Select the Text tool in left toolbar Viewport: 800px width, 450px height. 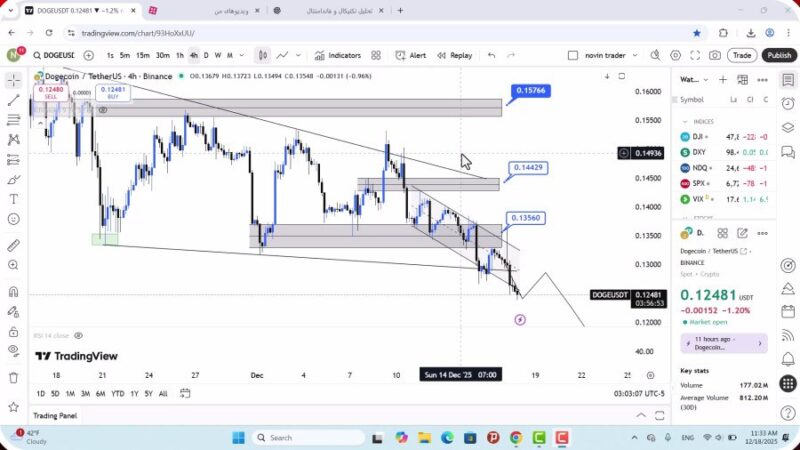pos(14,199)
